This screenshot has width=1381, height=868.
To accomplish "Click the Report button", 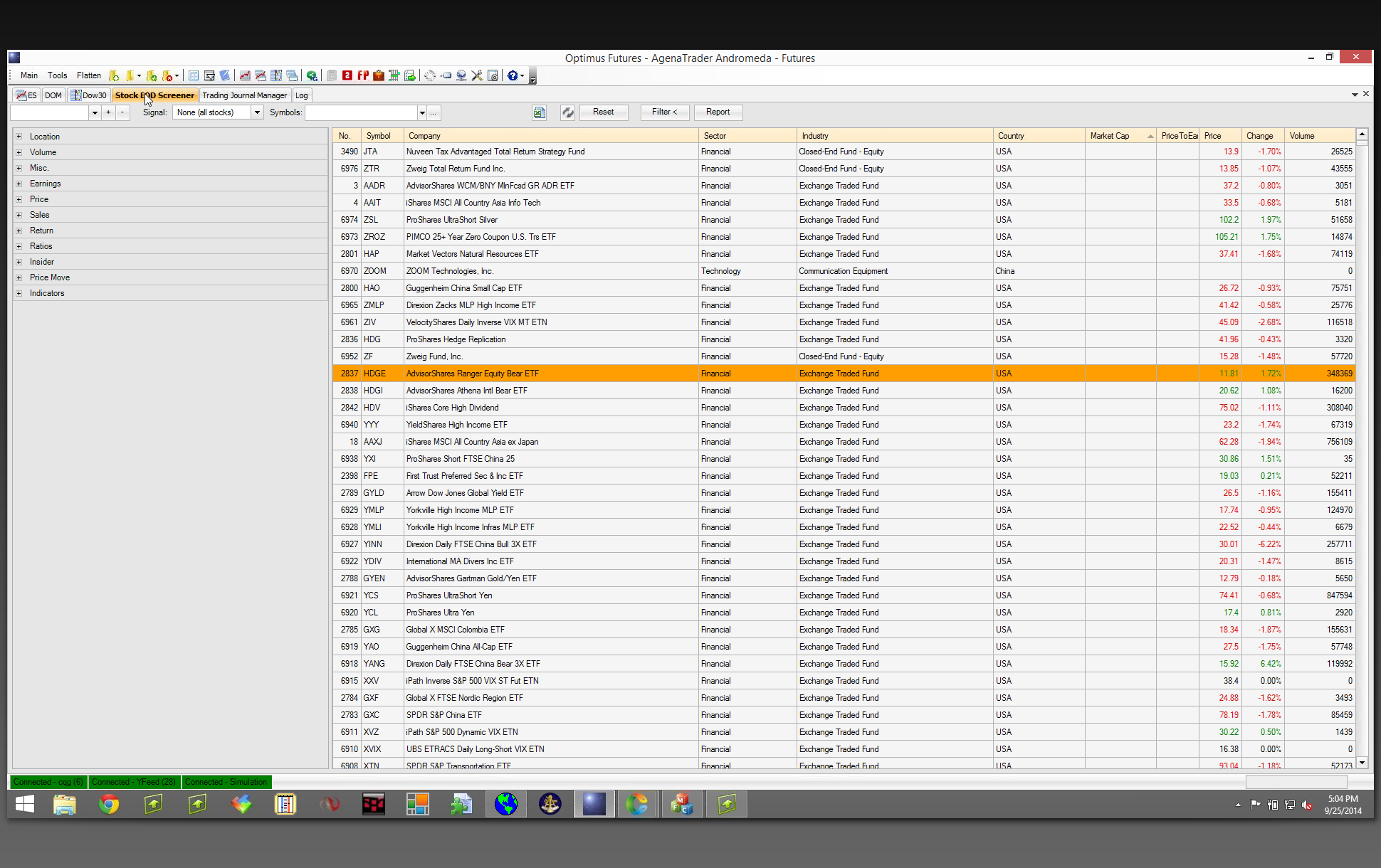I will (x=718, y=112).
